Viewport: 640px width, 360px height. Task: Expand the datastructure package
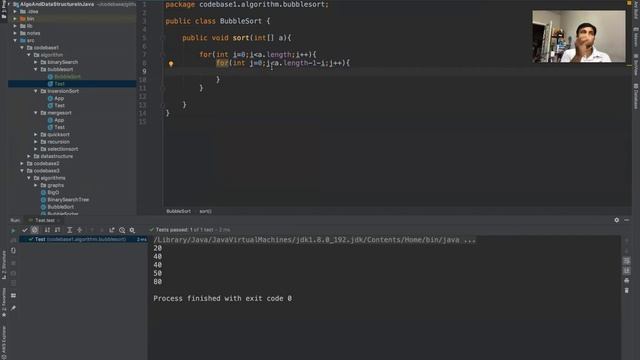[29, 156]
